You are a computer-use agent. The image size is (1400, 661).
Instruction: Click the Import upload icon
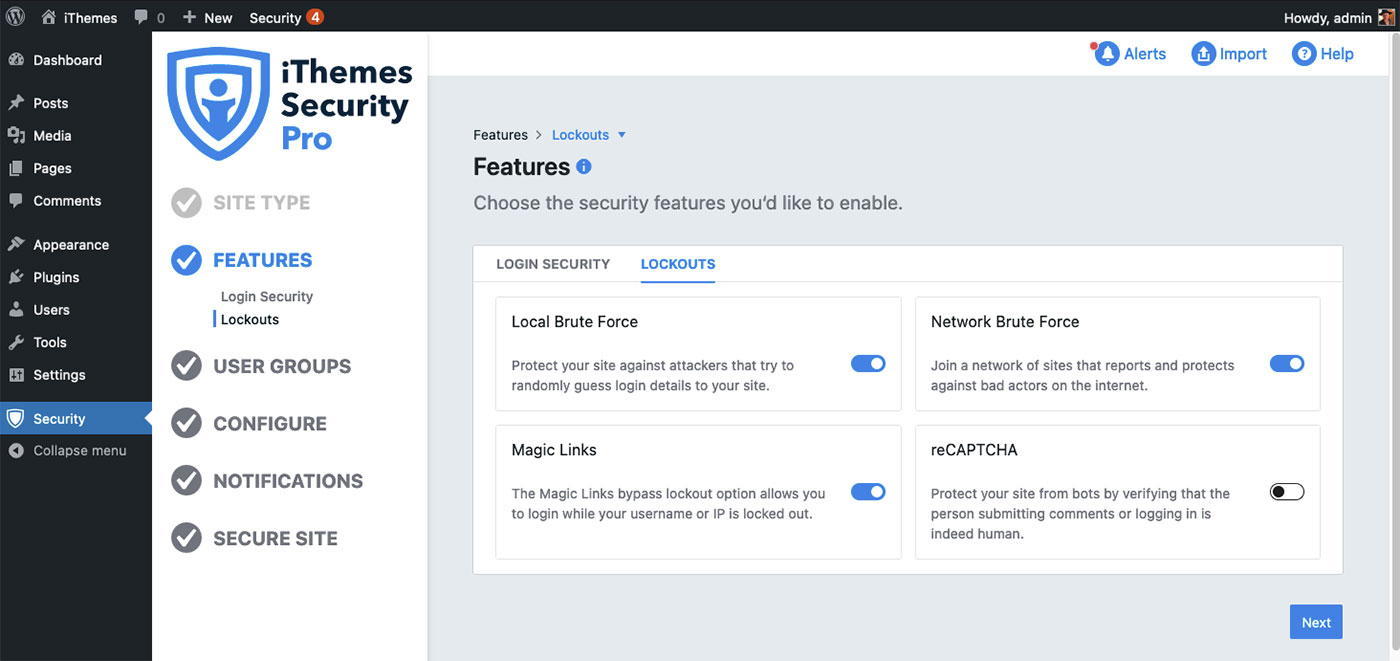pyautogui.click(x=1203, y=54)
